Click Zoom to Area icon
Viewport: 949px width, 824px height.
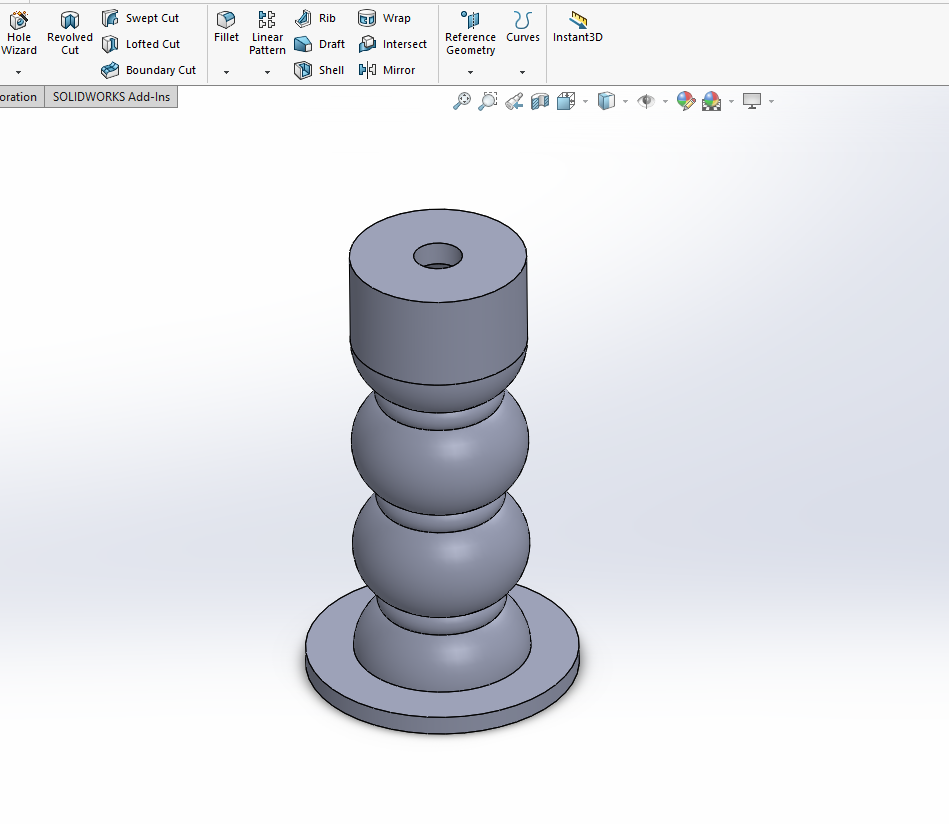[x=487, y=101]
